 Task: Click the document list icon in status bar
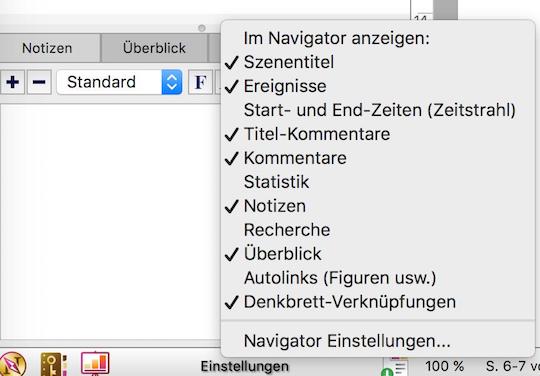(395, 367)
